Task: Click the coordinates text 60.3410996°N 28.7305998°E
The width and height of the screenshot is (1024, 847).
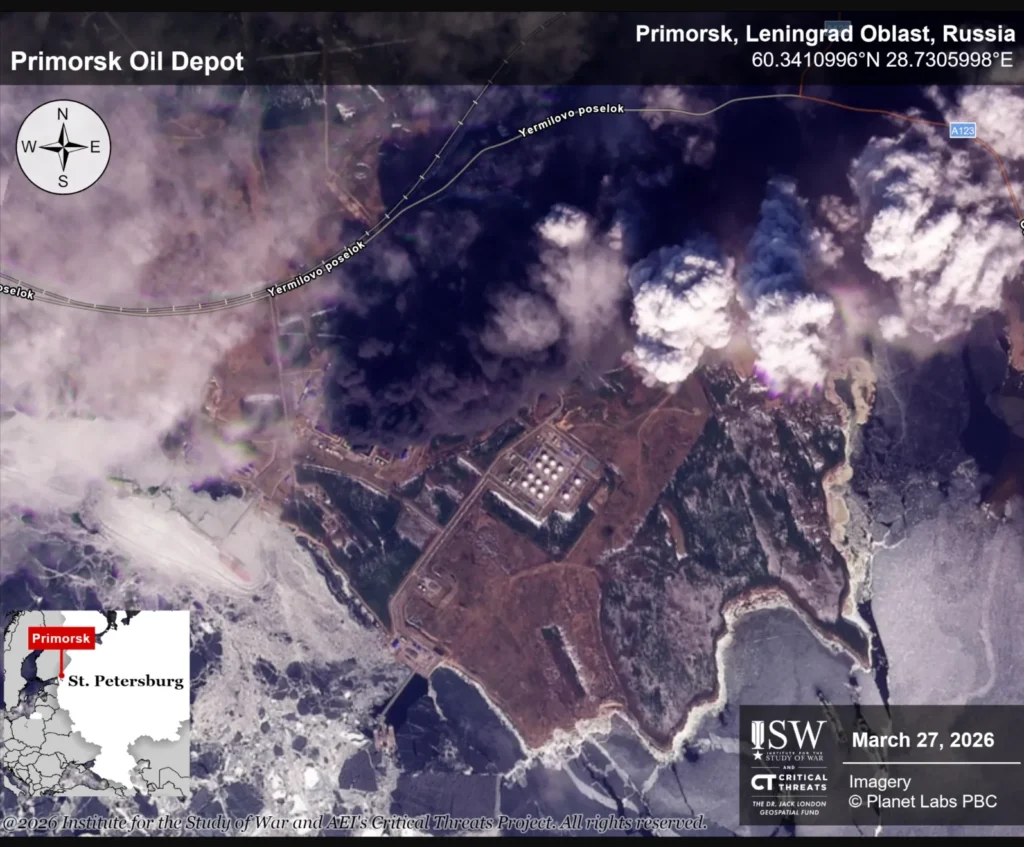Action: coord(881,60)
